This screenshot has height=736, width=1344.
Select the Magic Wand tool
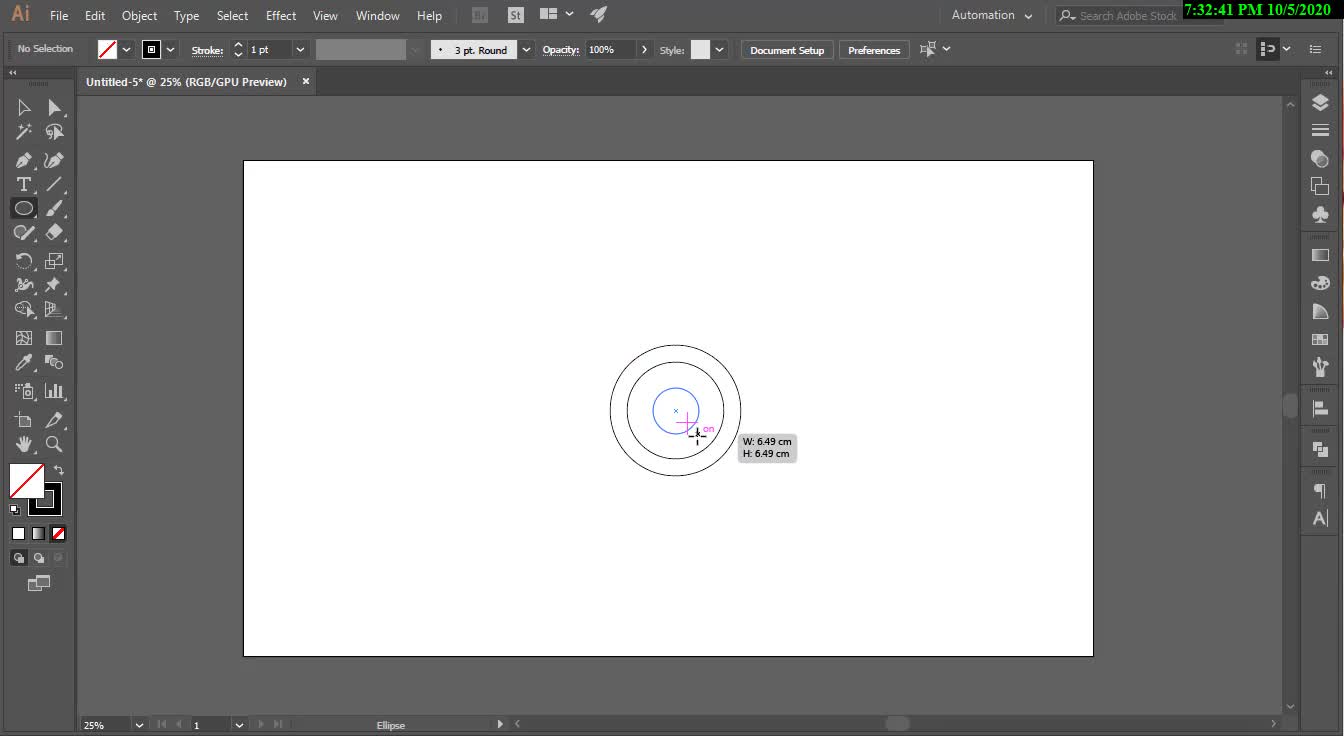coord(24,132)
